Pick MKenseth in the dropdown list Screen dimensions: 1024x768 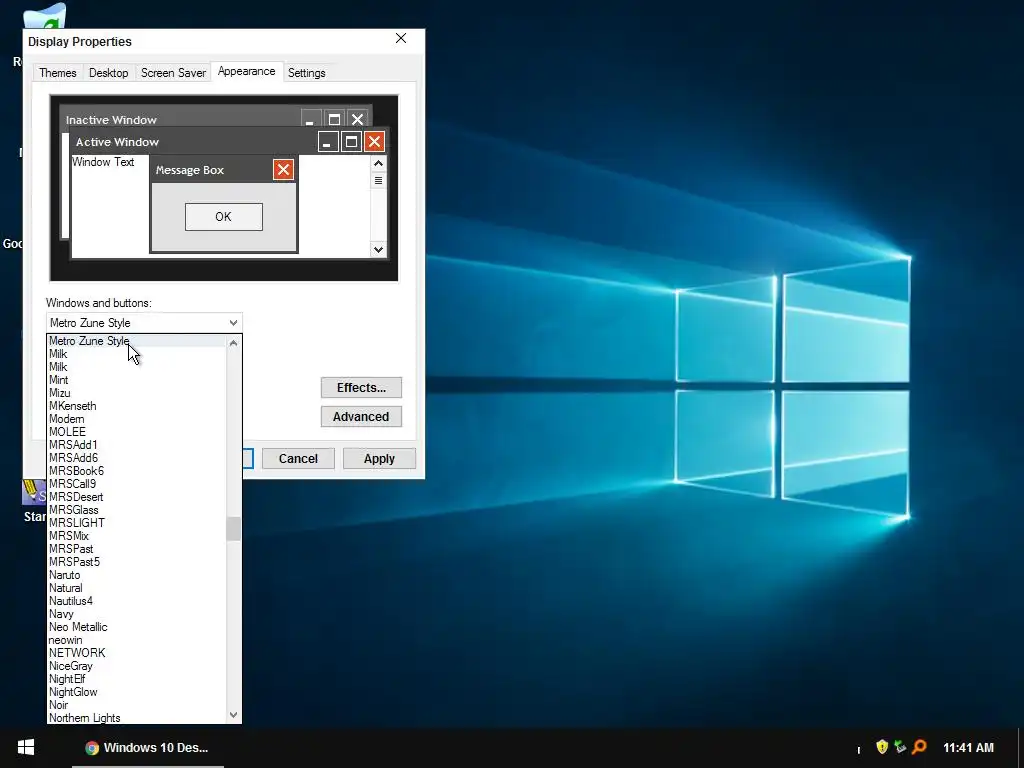(136, 406)
